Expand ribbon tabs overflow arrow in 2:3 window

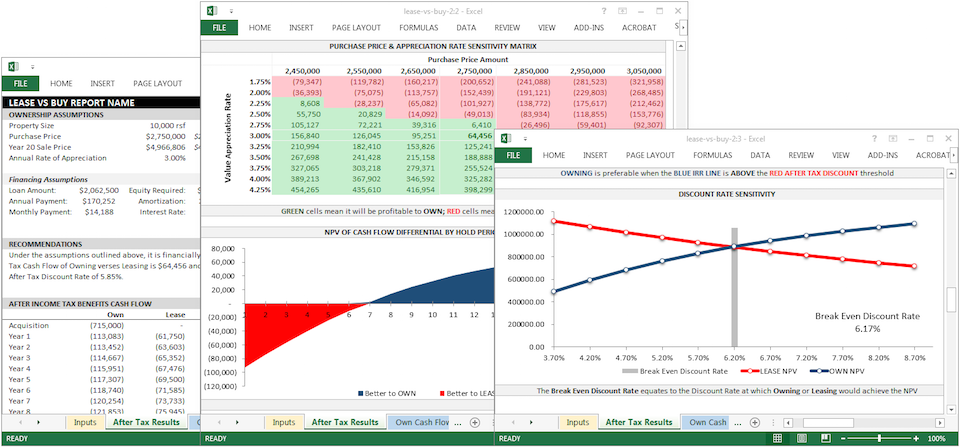952,155
